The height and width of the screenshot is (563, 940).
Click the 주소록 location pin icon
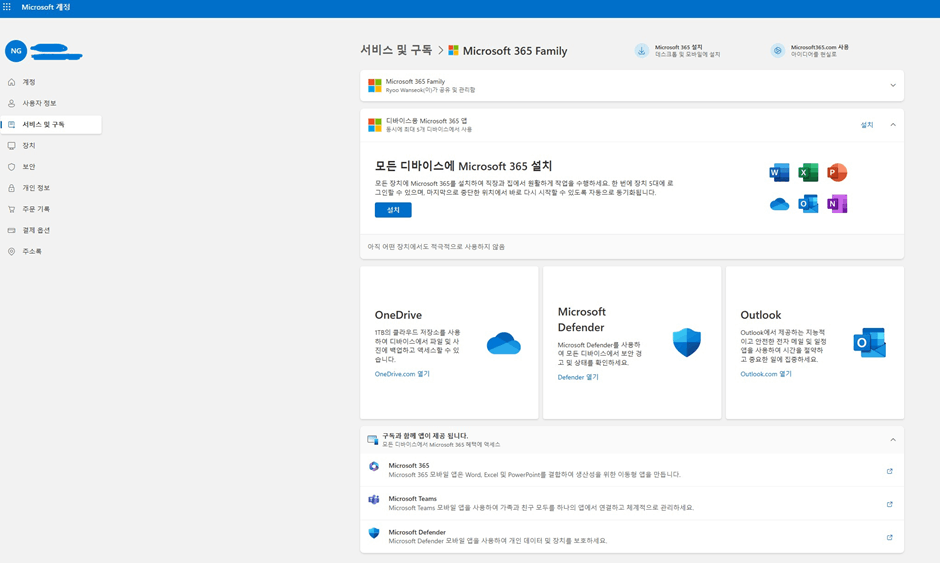[x=11, y=251]
